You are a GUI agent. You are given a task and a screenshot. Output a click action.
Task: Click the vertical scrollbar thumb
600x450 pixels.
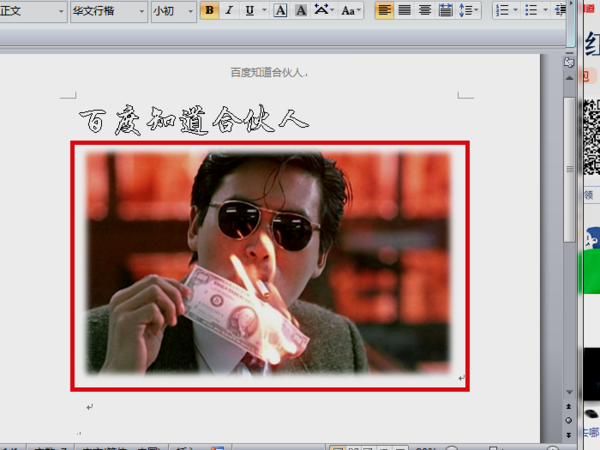point(570,170)
